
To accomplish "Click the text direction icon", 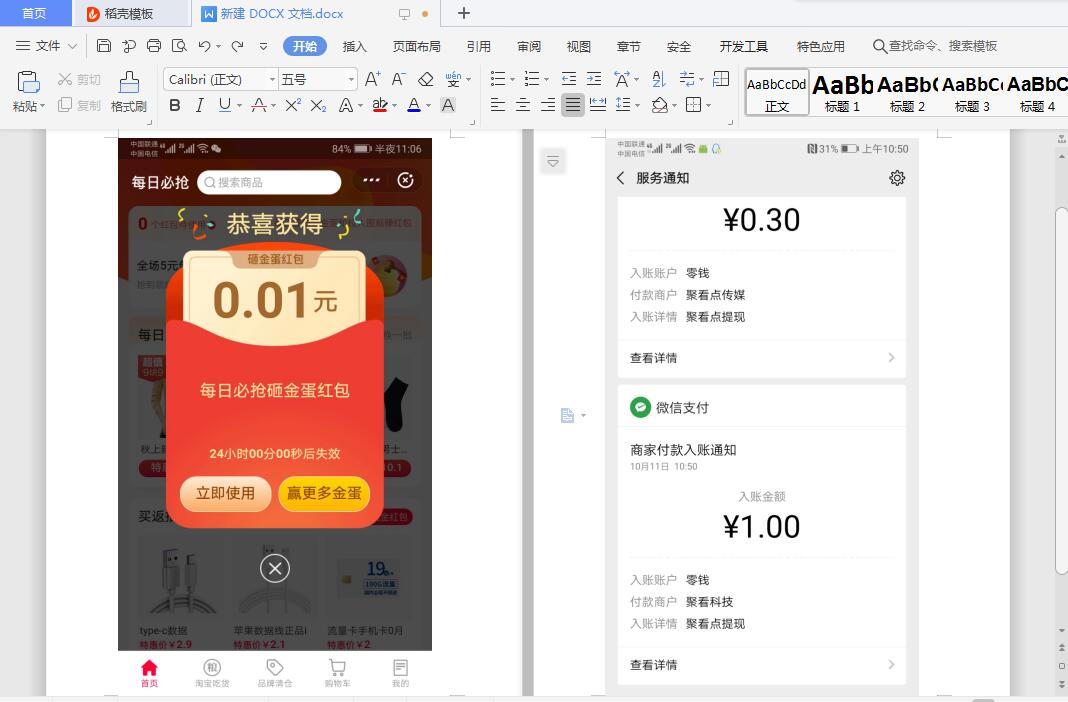I will [621, 79].
